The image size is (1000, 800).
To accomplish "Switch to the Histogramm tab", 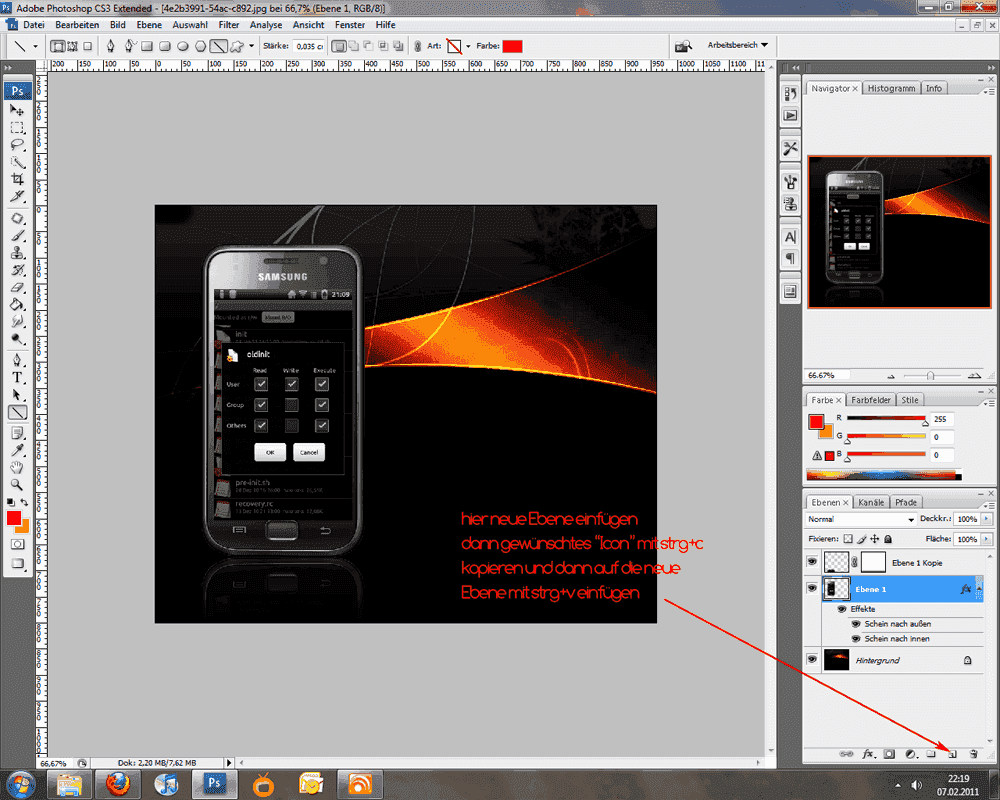I will [x=891, y=89].
